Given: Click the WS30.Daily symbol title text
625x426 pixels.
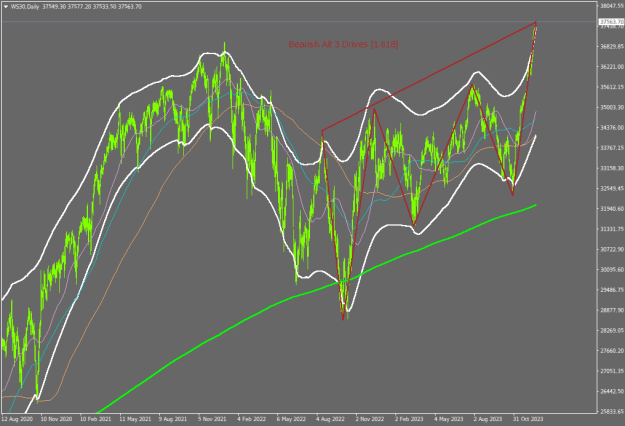Looking at the screenshot, I should pos(25,7).
